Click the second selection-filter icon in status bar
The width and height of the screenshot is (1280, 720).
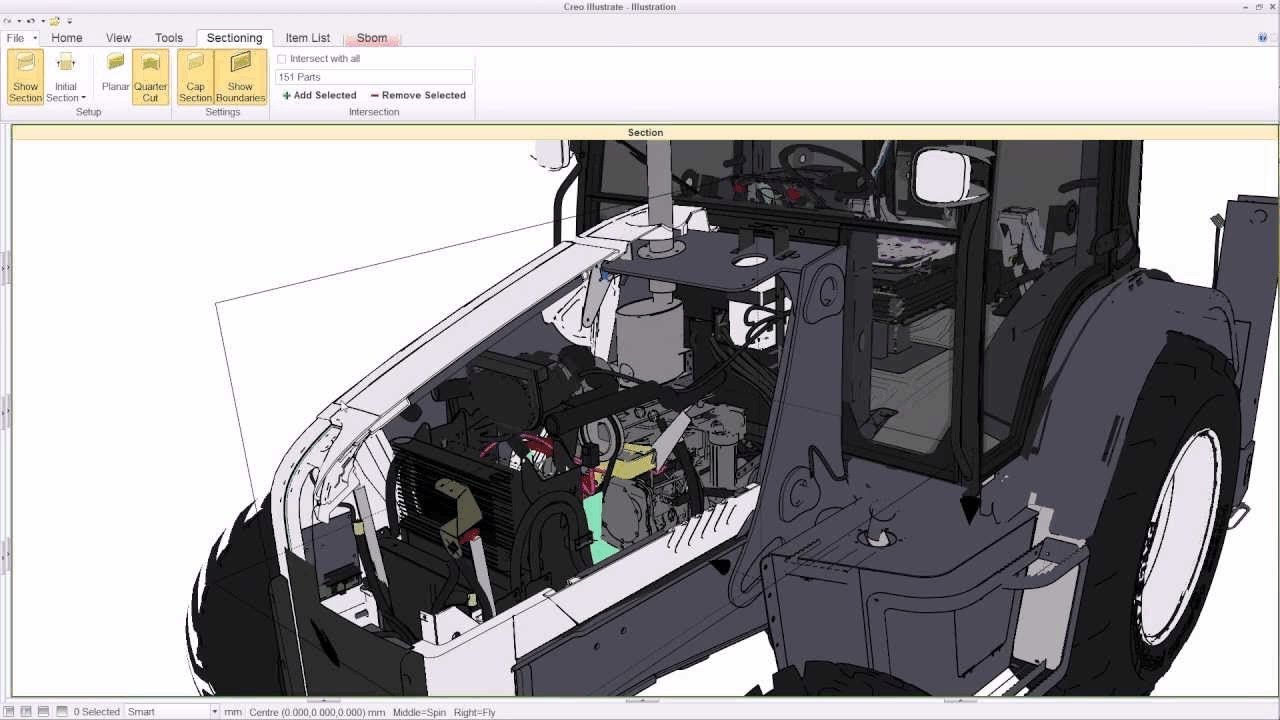(25, 712)
